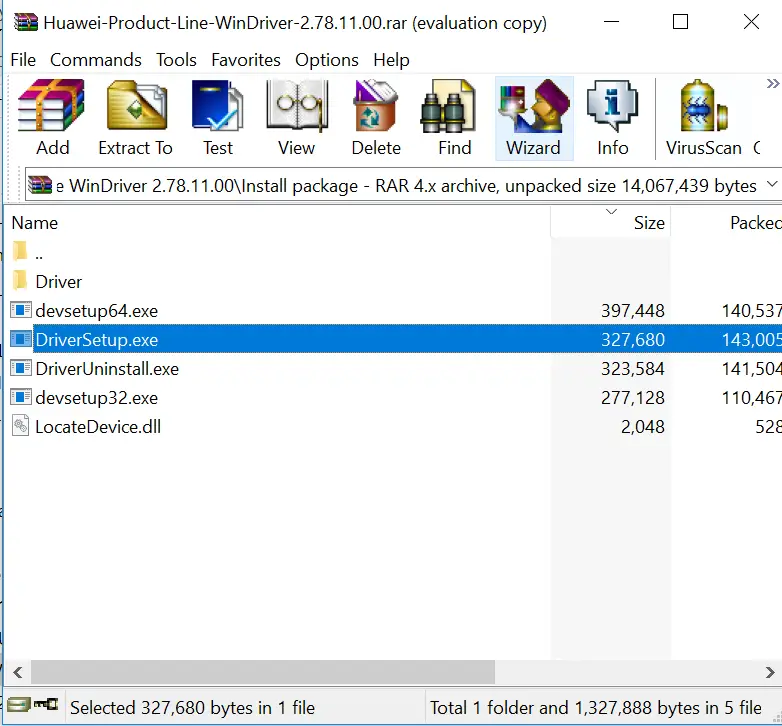
Task: Click the left scroll arrow
Action: 18,672
